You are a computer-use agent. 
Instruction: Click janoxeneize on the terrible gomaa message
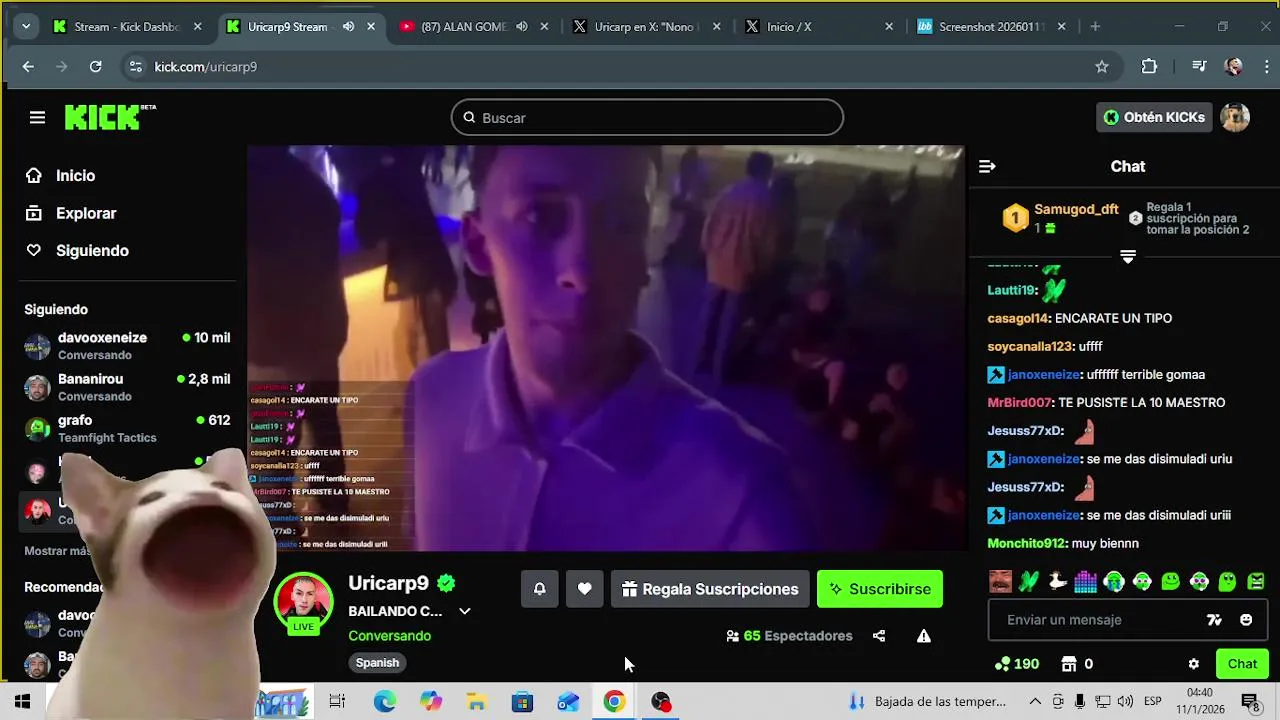point(1044,375)
